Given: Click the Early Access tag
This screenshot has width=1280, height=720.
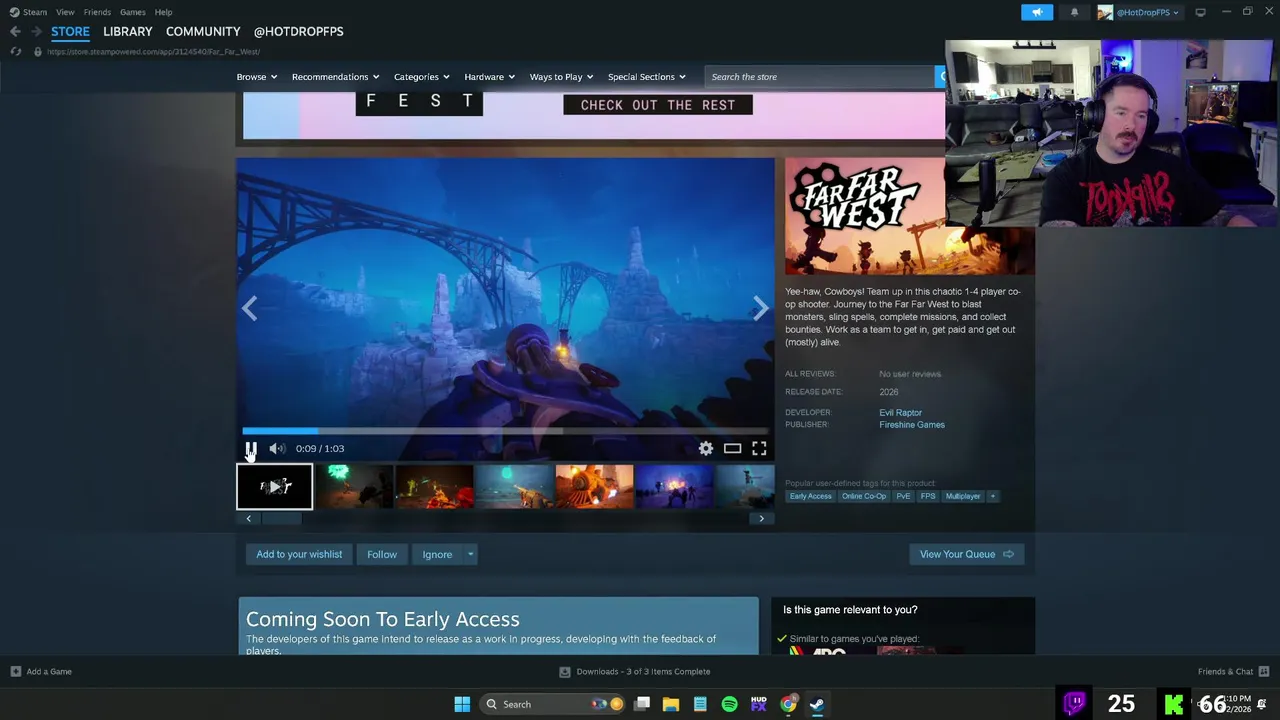Looking at the screenshot, I should click(x=810, y=496).
